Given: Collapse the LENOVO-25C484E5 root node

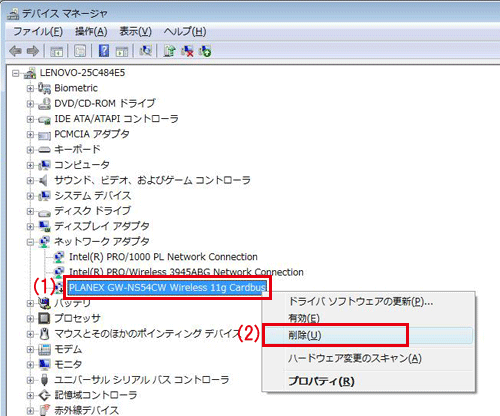Looking at the screenshot, I should [x=15, y=73].
